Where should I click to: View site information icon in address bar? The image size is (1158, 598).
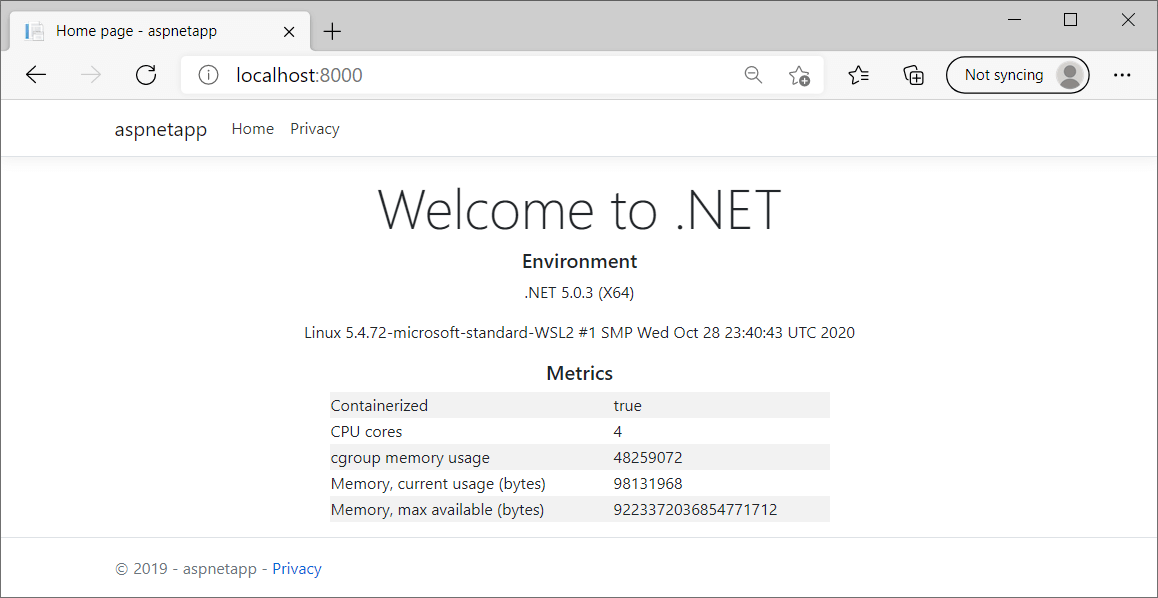(209, 75)
